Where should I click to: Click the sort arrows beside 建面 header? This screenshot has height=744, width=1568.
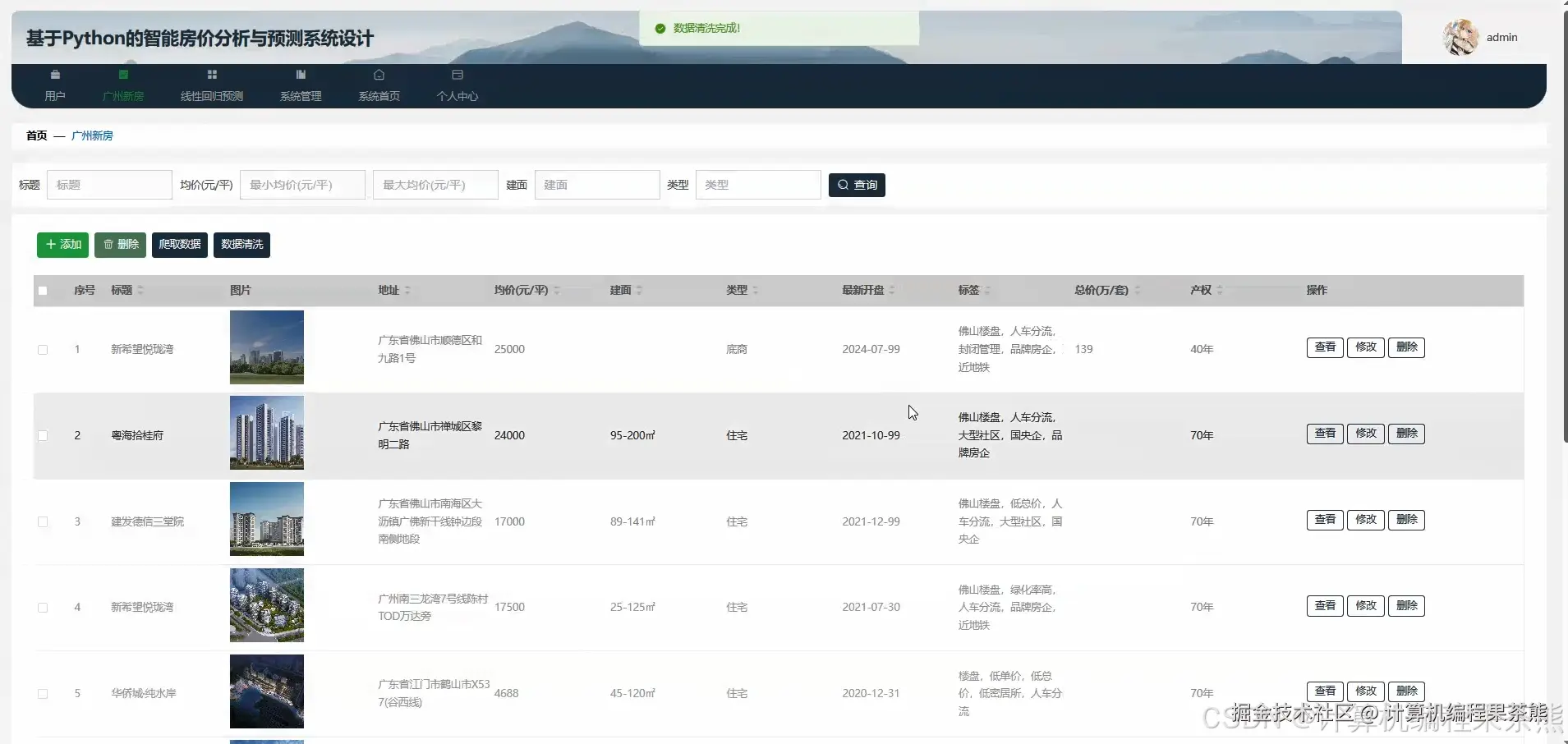point(639,291)
